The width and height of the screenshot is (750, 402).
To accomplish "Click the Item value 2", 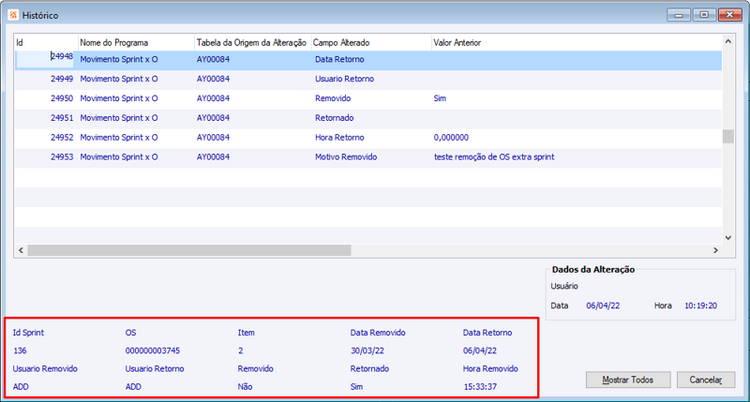I will [241, 351].
